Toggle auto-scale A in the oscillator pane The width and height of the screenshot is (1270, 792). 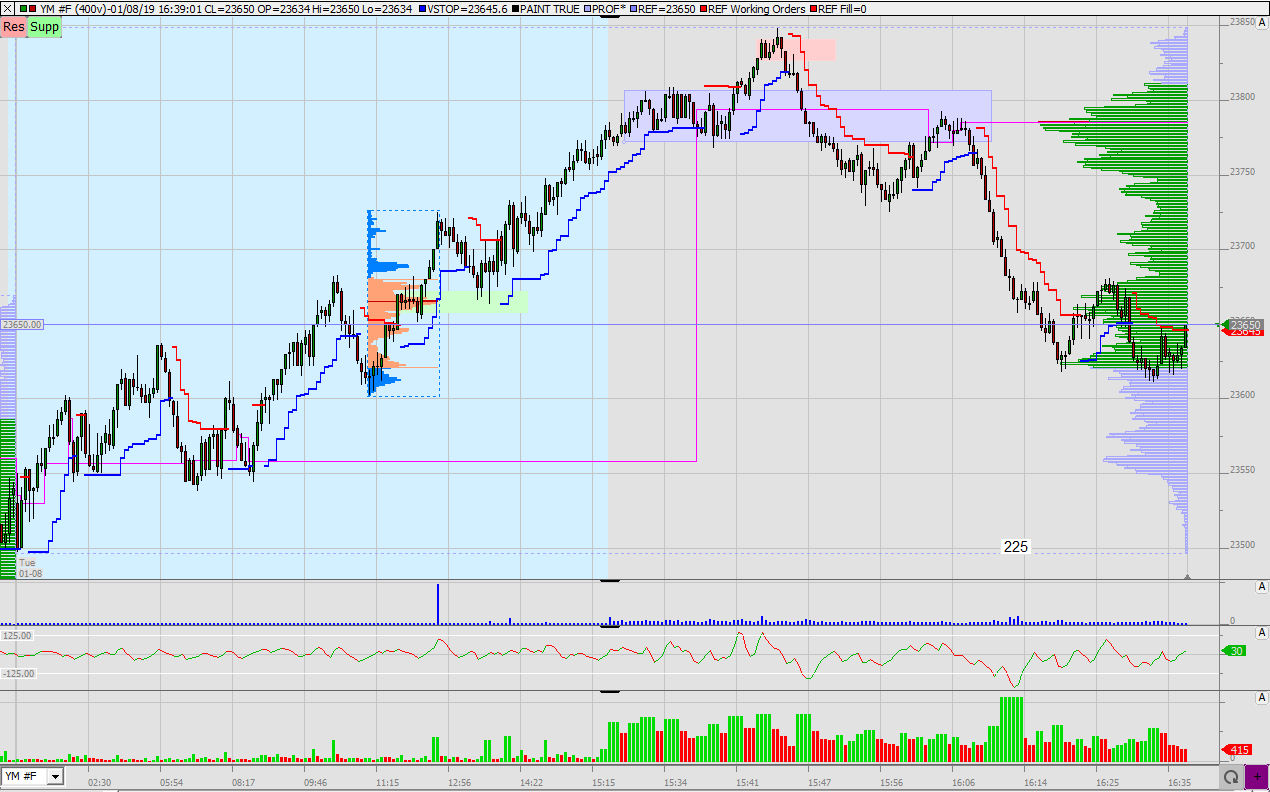[x=1262, y=633]
